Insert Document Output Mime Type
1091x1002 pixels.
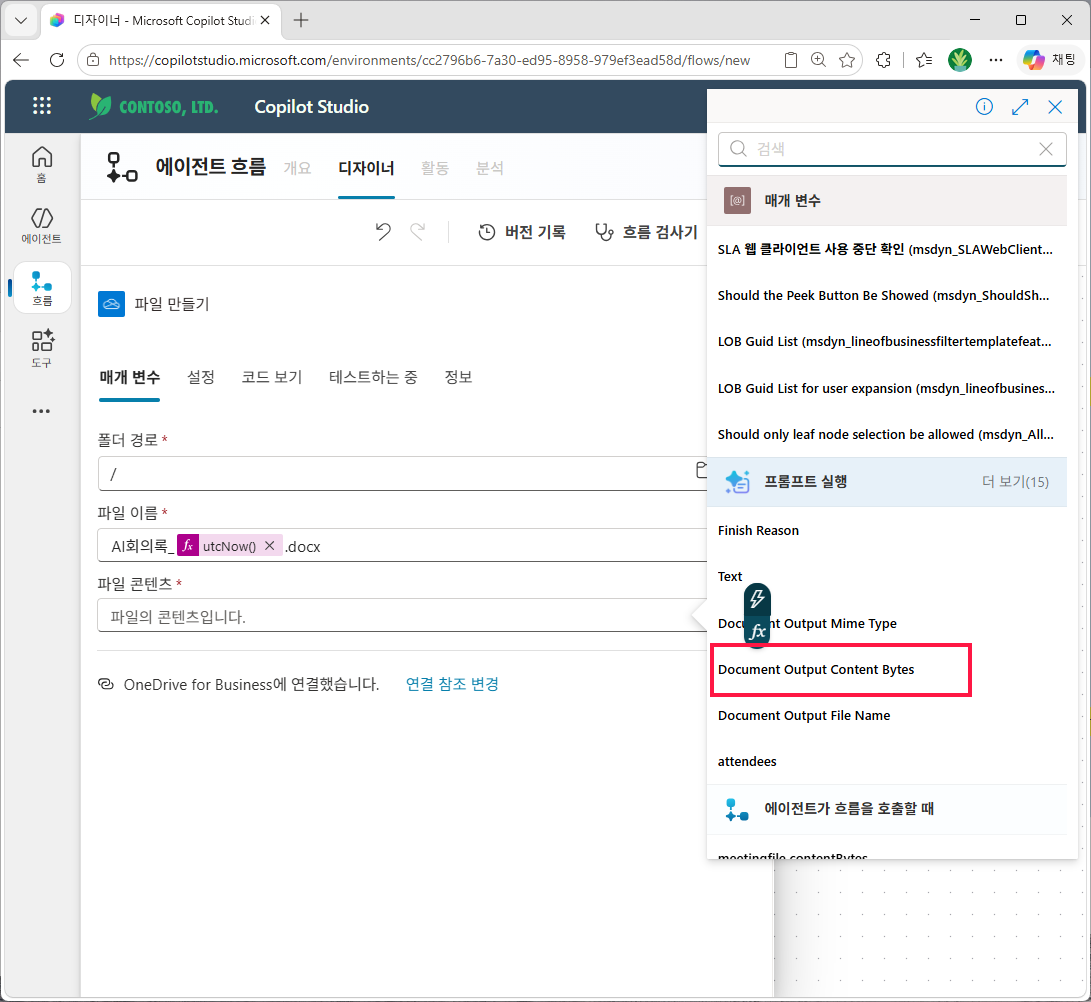pos(807,623)
